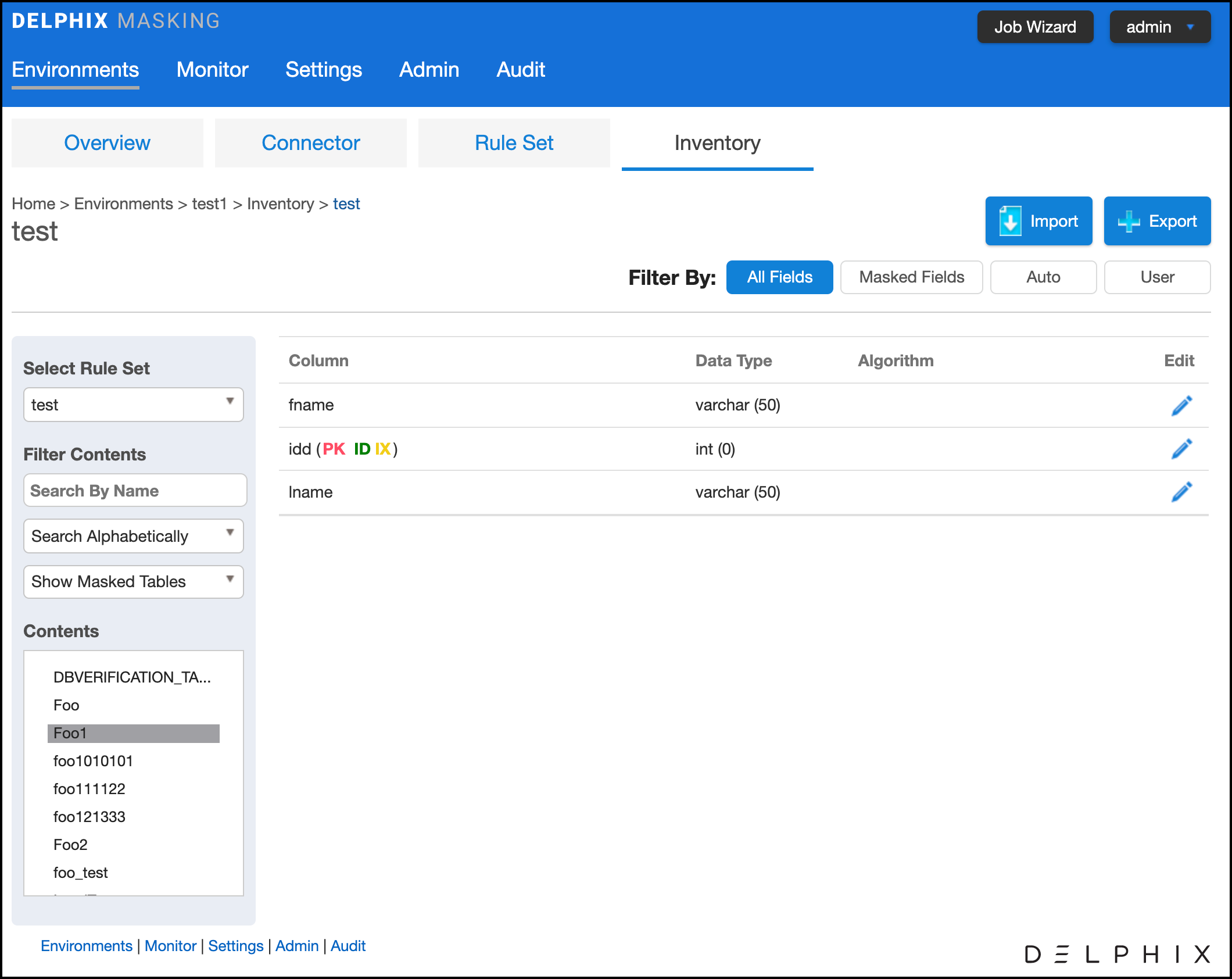Filter by User assigned fields
Screen dimensions: 1232x979
pos(1157,277)
